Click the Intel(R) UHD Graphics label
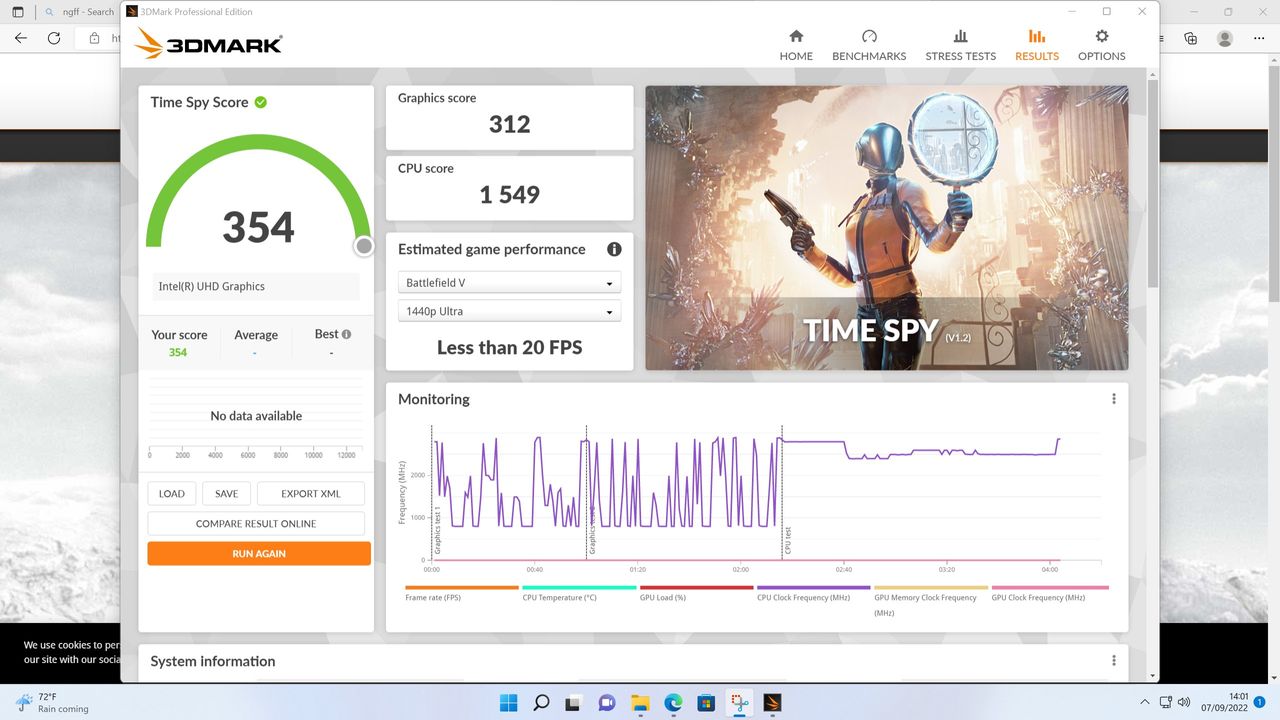The width and height of the screenshot is (1280, 720). (x=212, y=286)
